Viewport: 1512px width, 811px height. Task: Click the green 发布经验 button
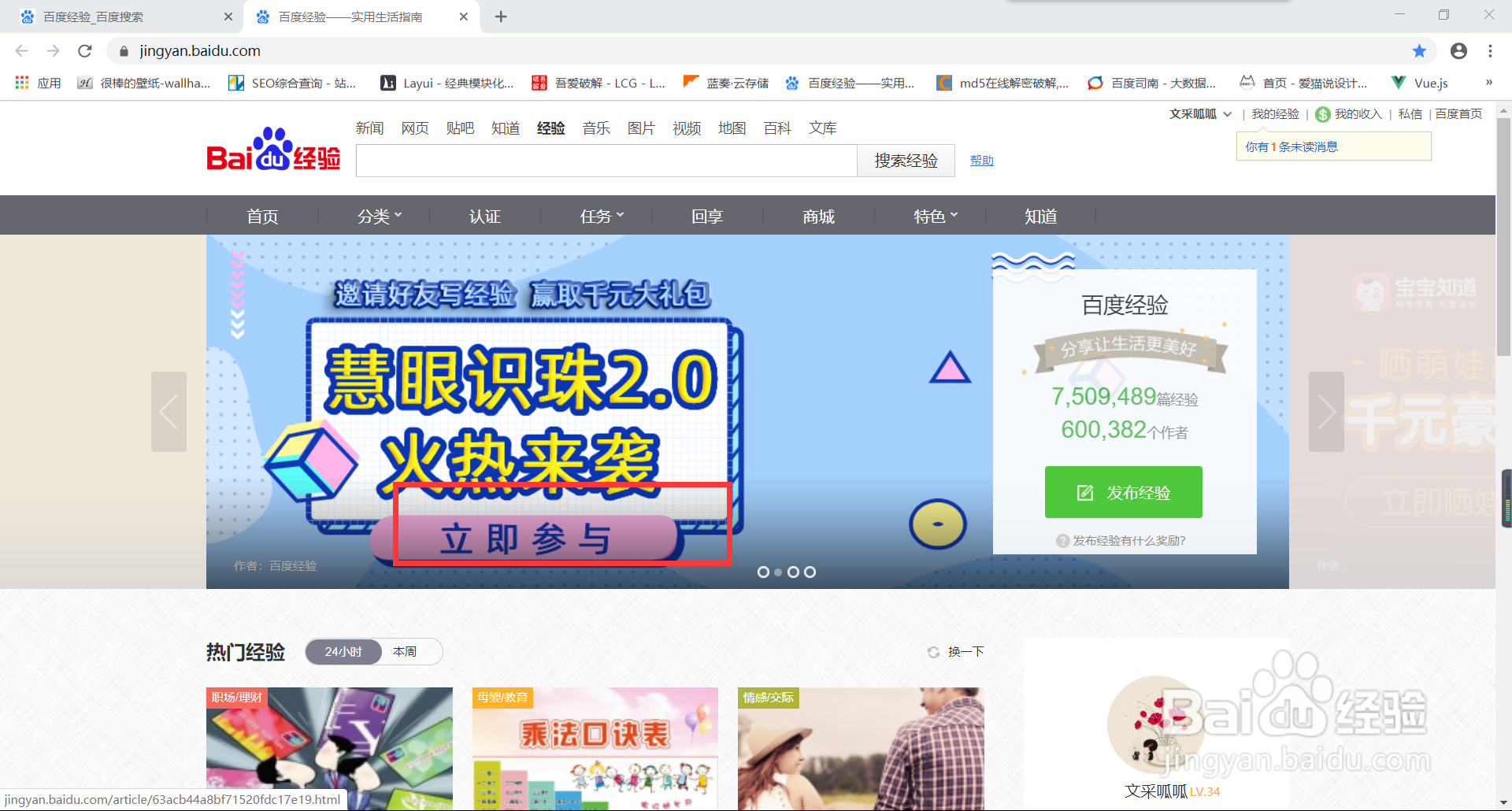1124,492
